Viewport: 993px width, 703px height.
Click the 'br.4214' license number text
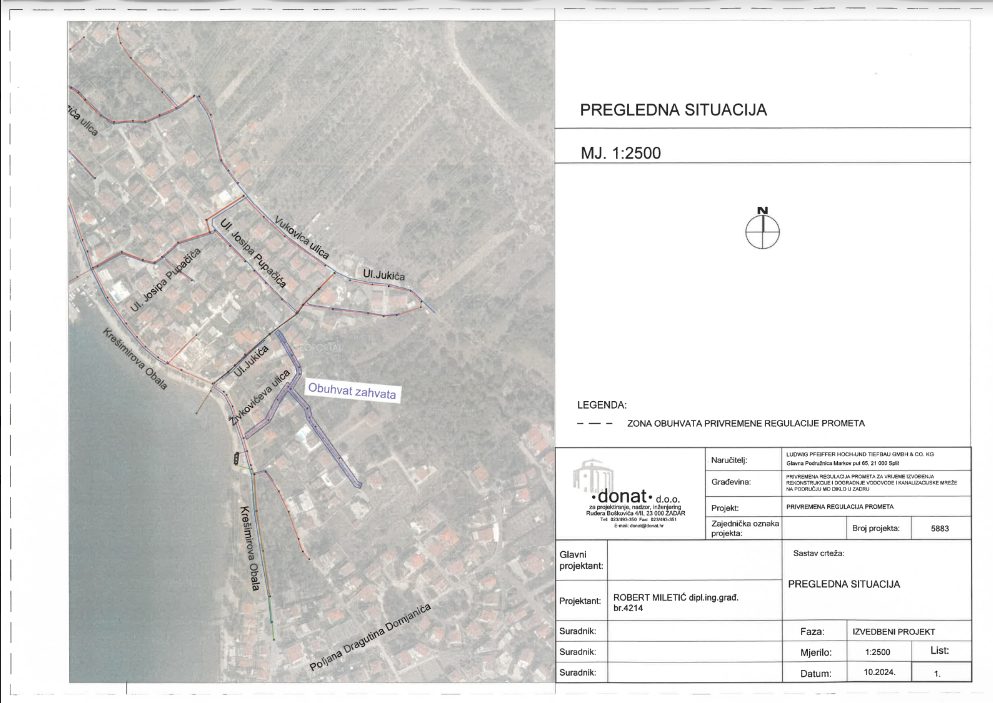coord(628,609)
